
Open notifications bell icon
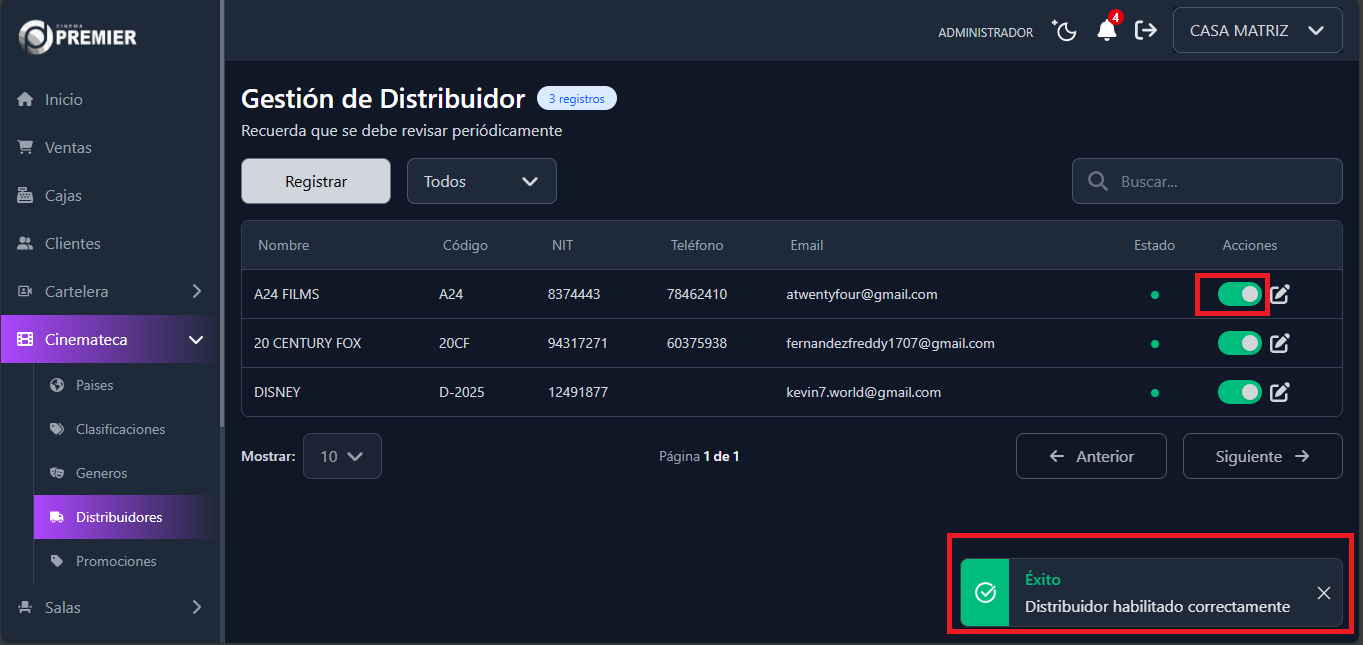(x=1106, y=31)
